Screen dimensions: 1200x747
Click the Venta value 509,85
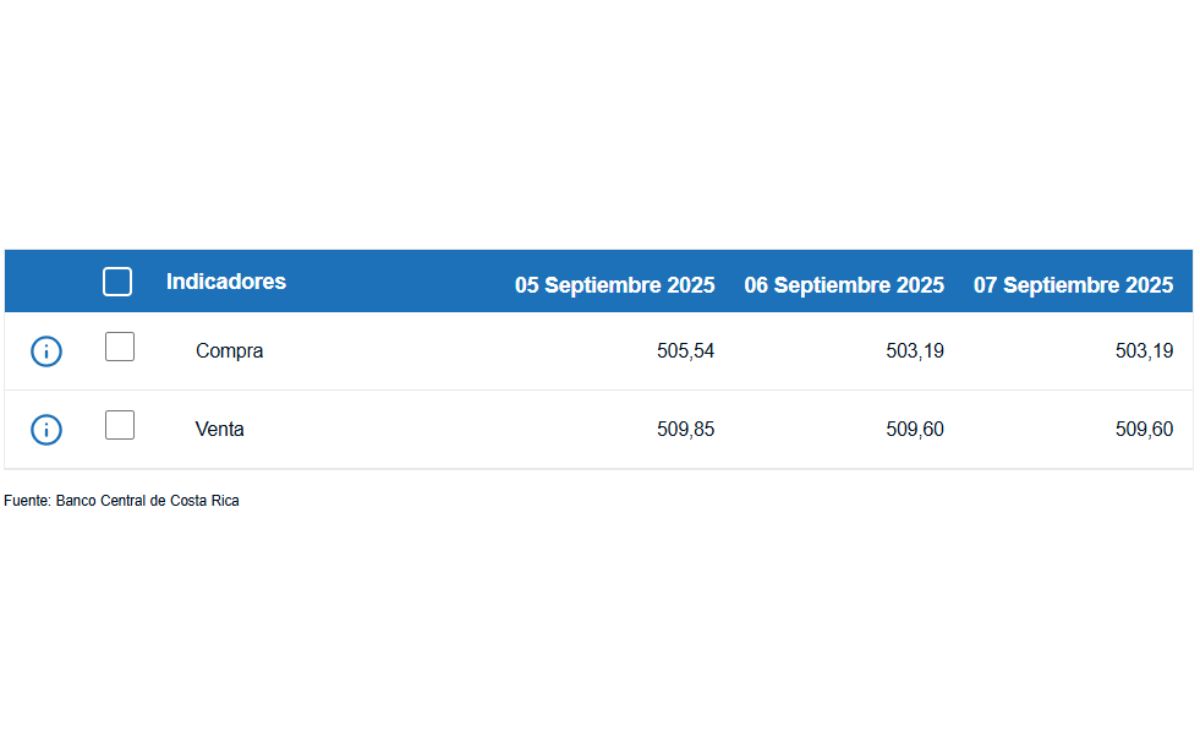click(686, 429)
